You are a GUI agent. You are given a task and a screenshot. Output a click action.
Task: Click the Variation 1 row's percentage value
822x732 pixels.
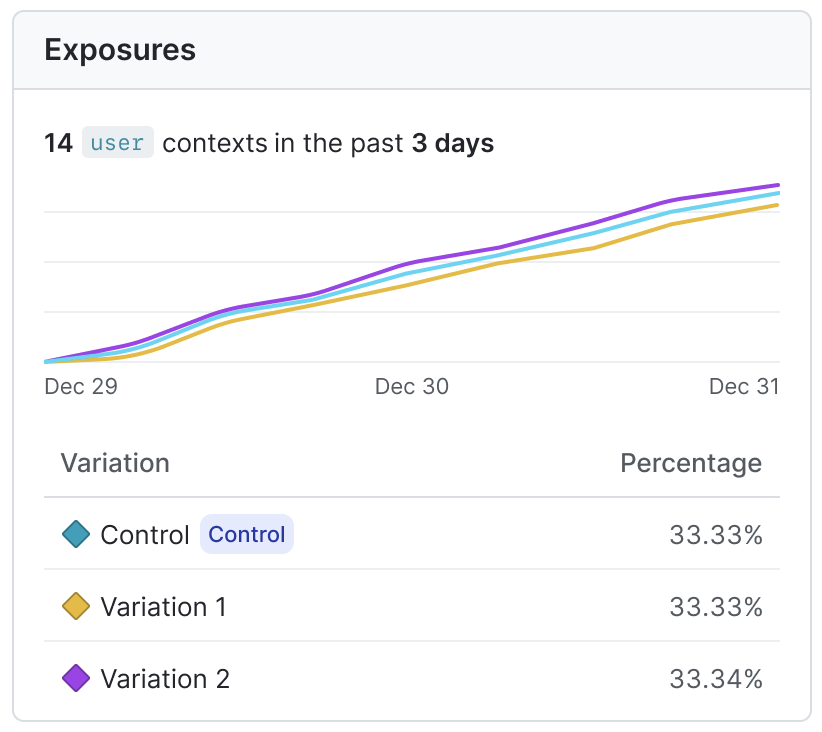tap(716, 607)
